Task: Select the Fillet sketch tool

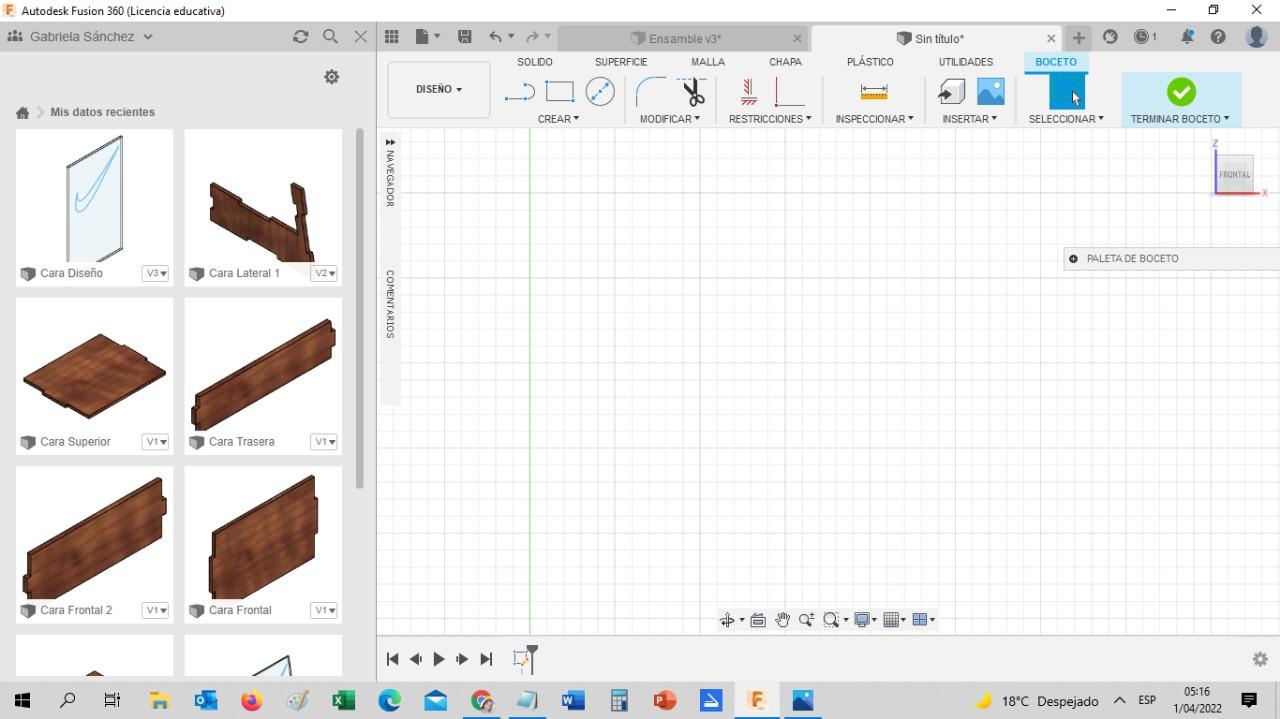Action: tap(650, 92)
